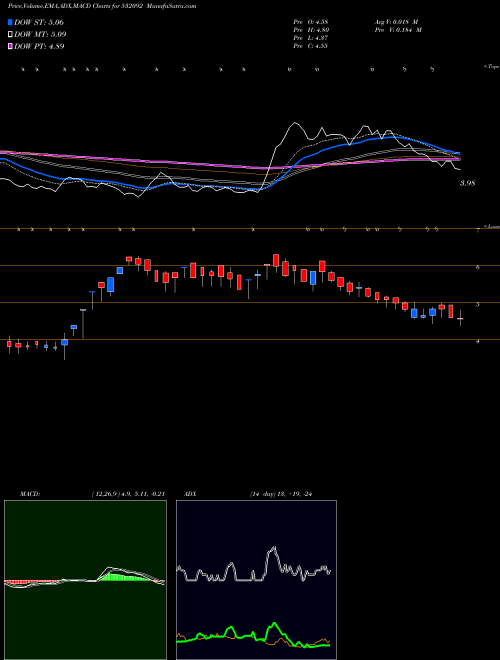Screen dimensions: 500x660
Task: Click the Pre H: 4.80 value
Action: 311,30
